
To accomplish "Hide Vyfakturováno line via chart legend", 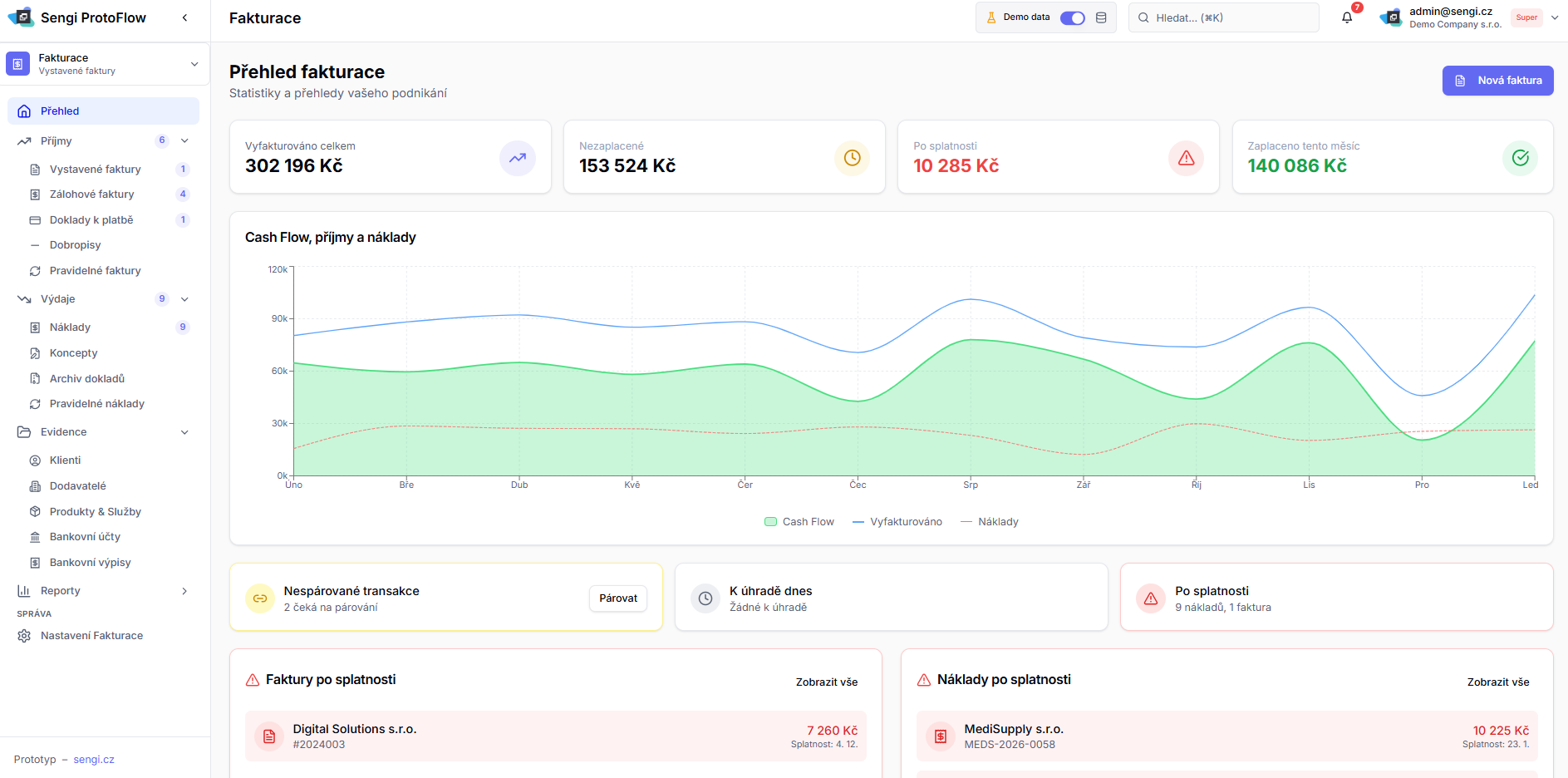I will tap(897, 522).
